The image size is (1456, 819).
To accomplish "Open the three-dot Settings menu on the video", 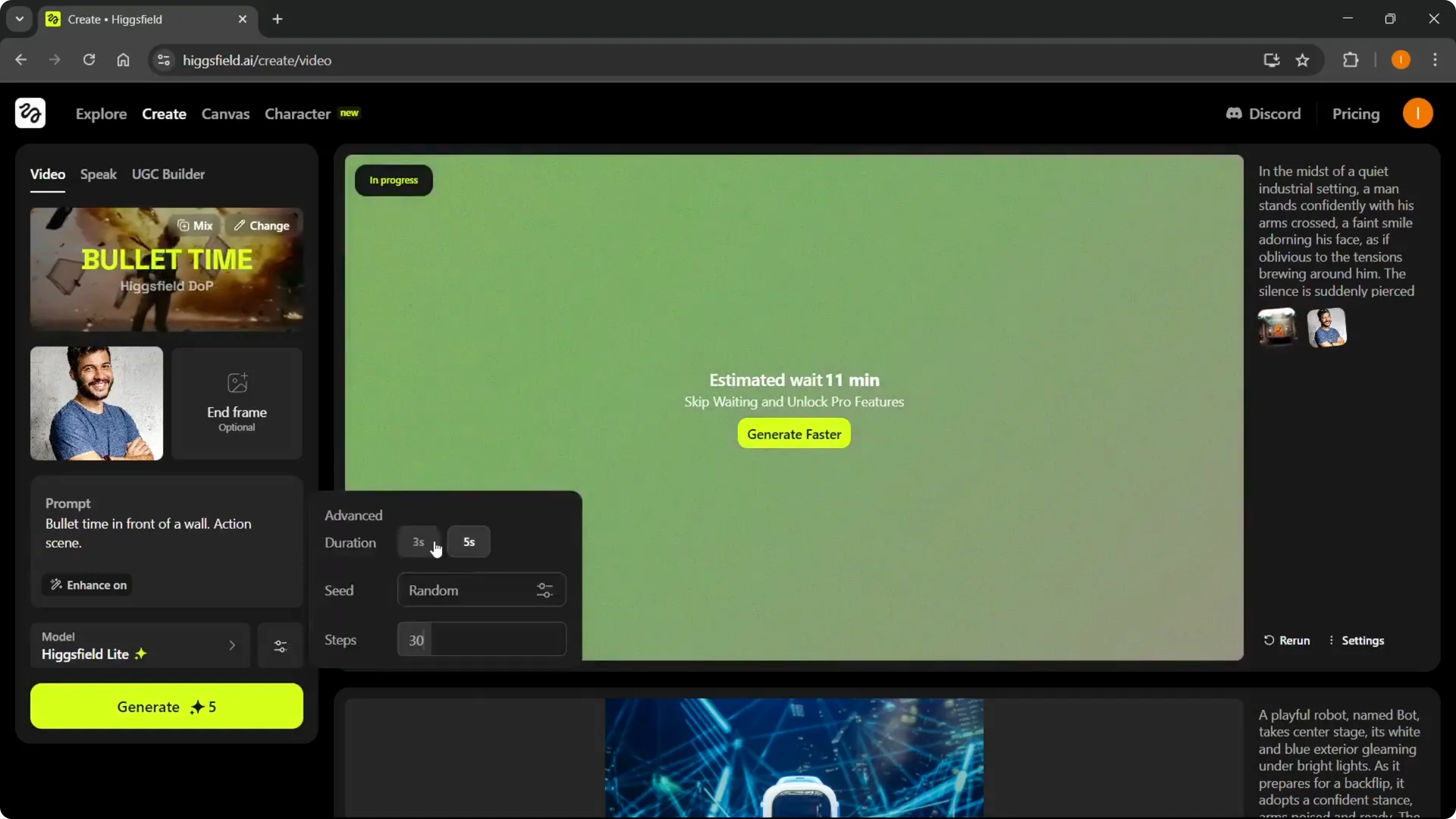I will coord(1332,640).
